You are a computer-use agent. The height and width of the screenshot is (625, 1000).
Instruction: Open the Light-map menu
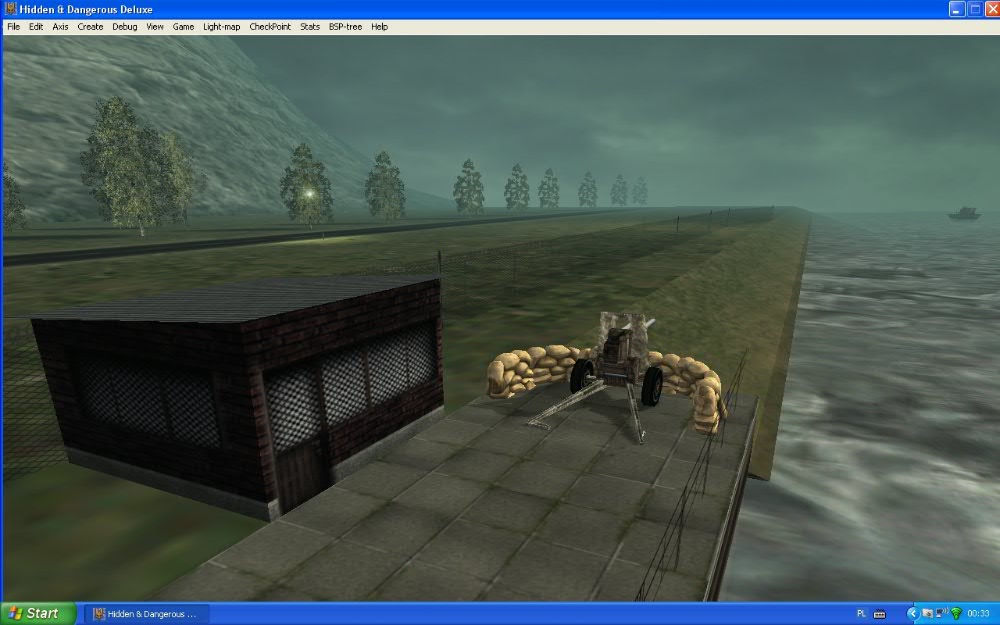(221, 27)
